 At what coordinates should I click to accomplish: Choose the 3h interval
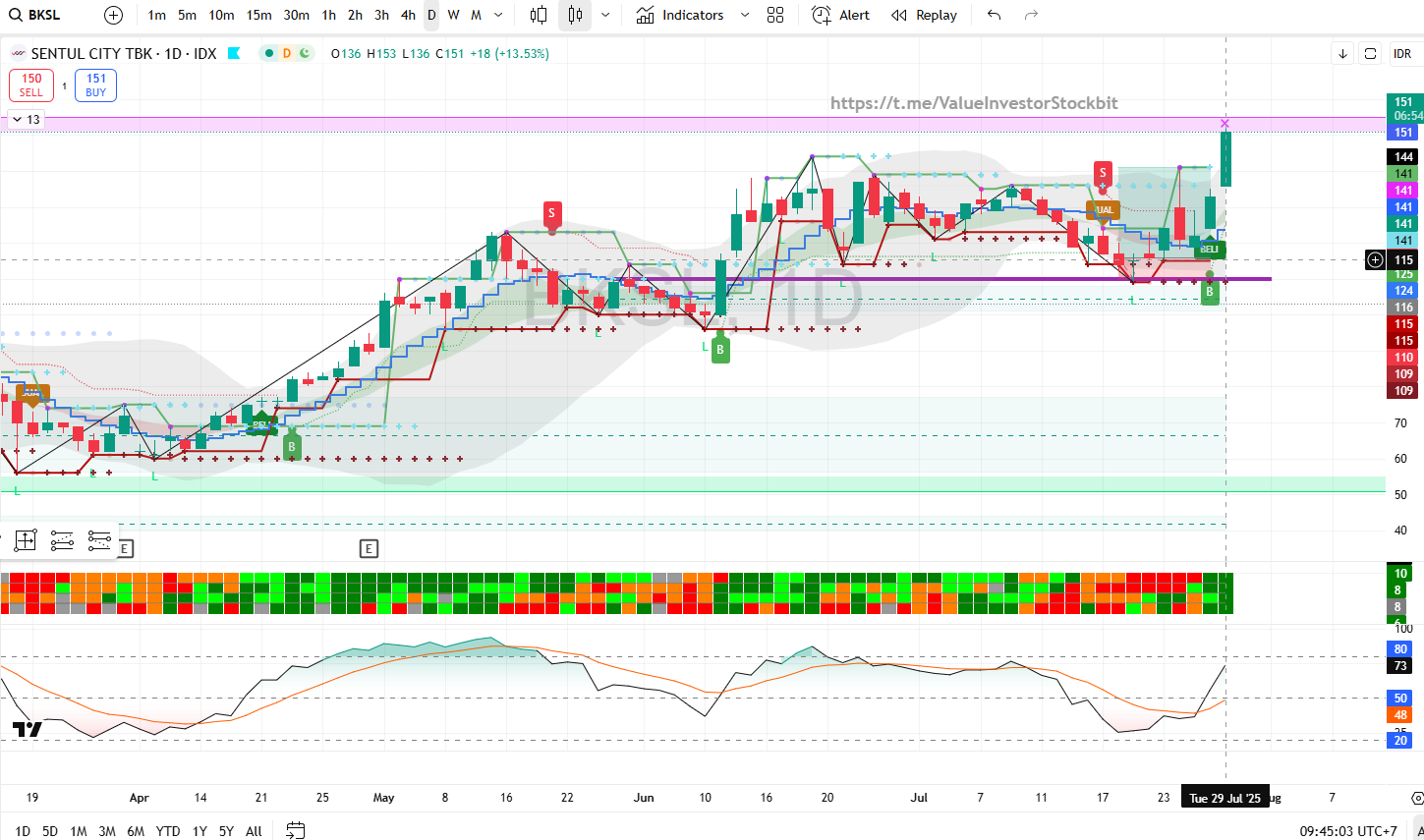tap(381, 15)
